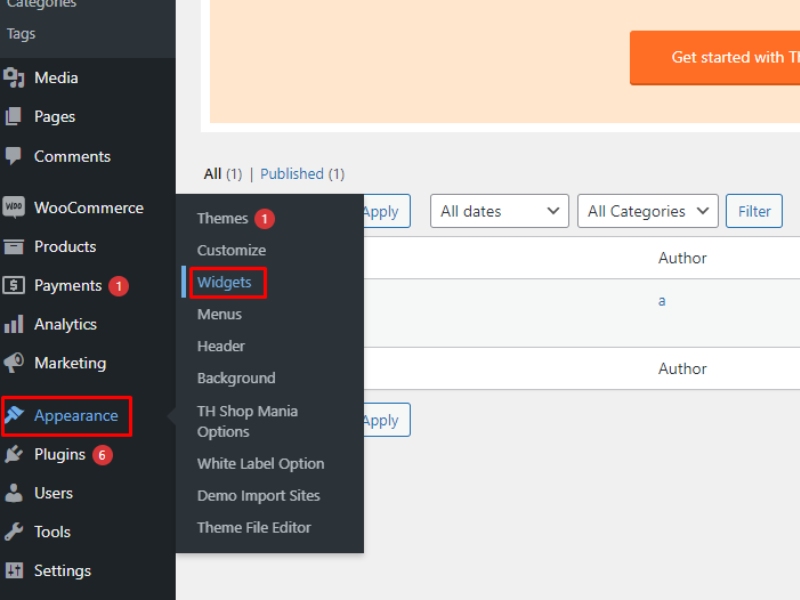This screenshot has width=800, height=600.
Task: Go to the Settings menu label
Action: coord(63,571)
